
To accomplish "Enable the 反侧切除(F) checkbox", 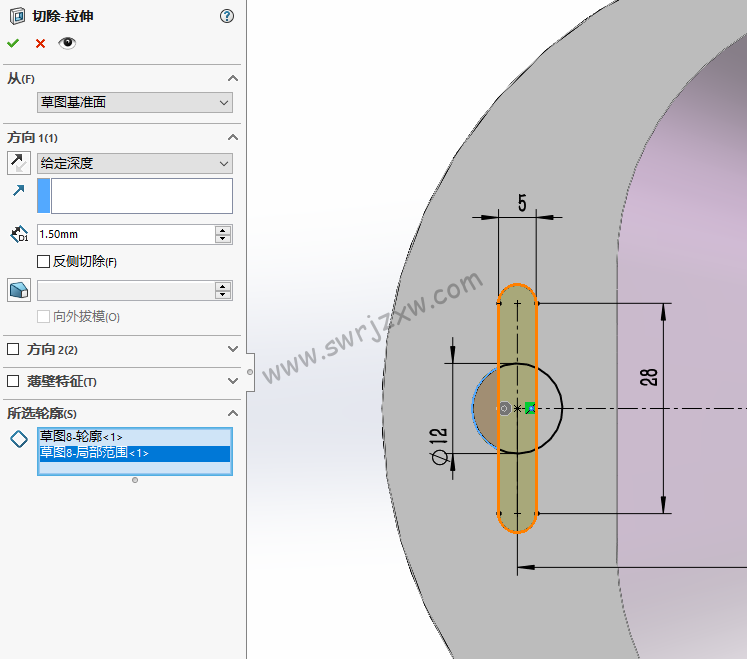I will pos(43,261).
